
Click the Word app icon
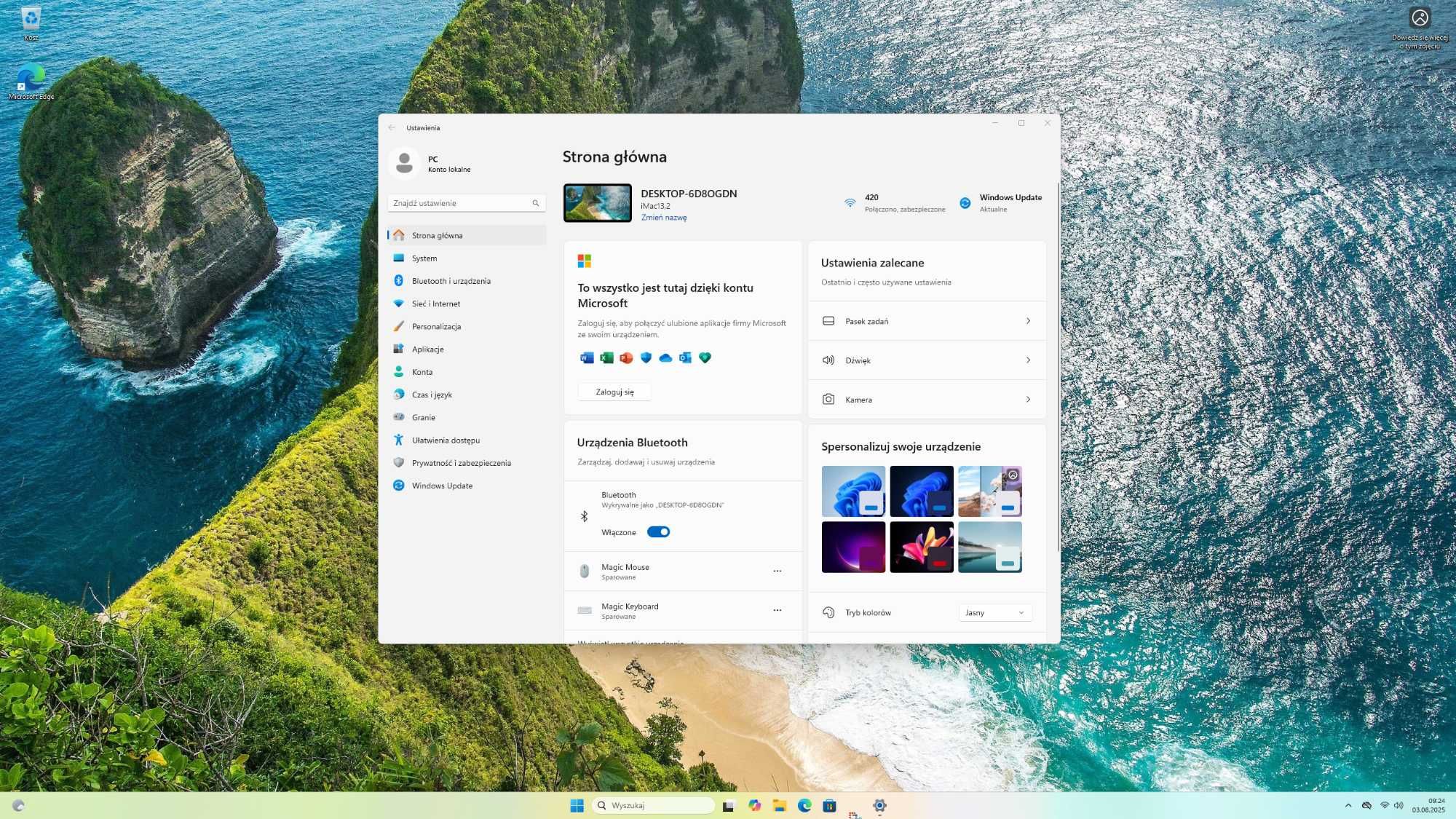[x=587, y=357]
